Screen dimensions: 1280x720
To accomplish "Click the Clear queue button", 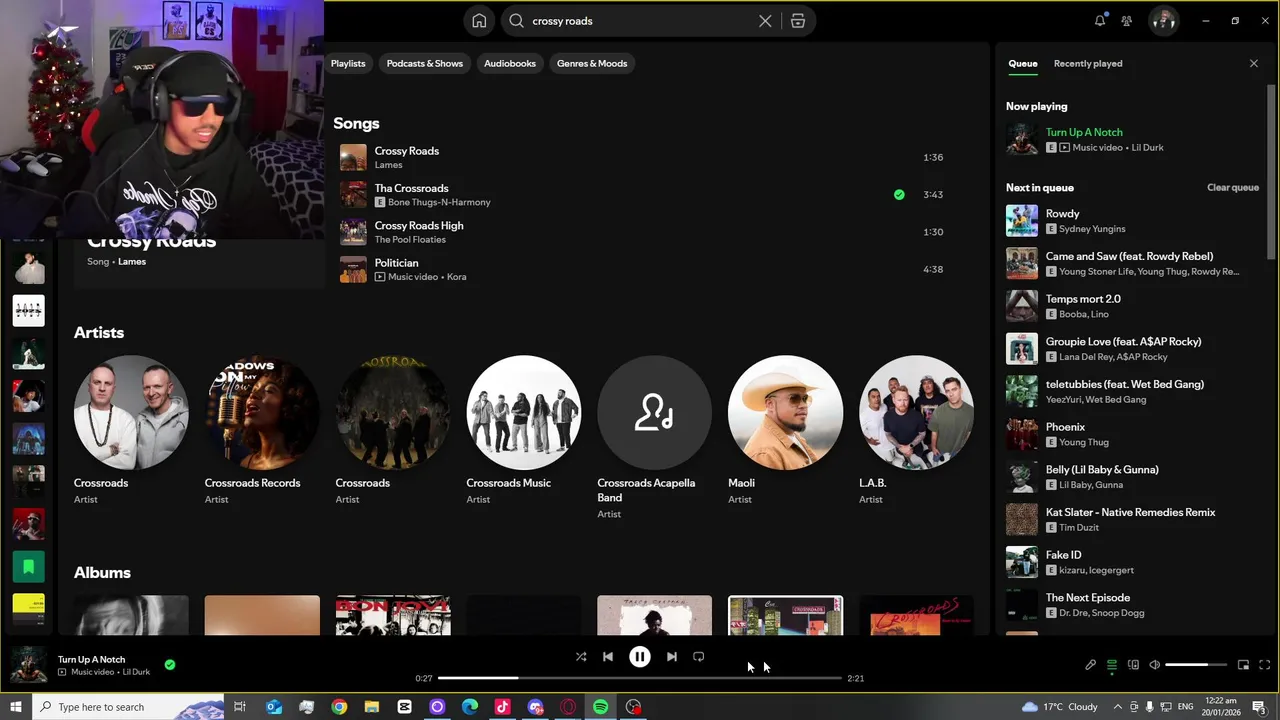I will pos(1232,187).
